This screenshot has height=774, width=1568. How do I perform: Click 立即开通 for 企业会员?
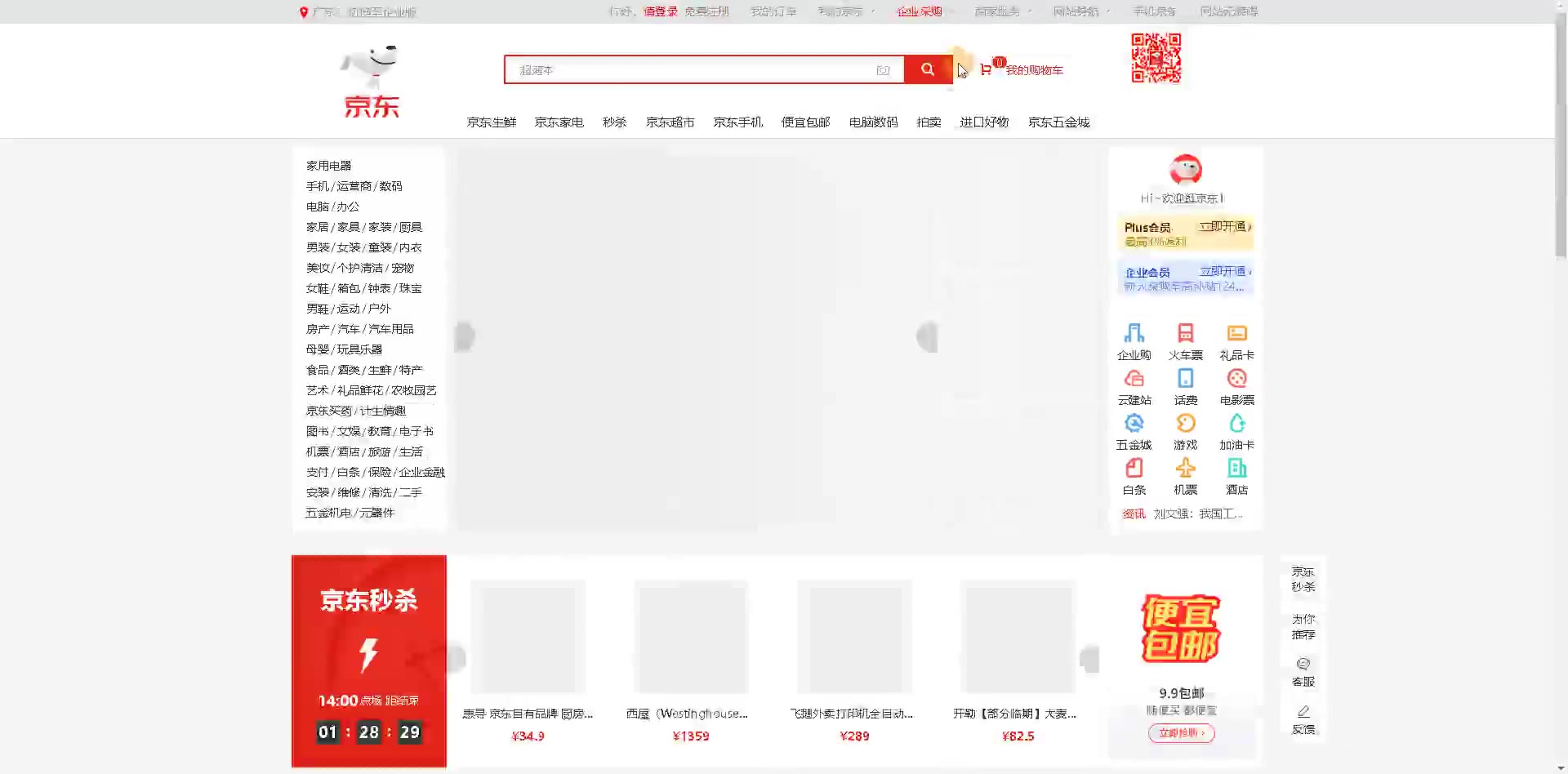(1226, 272)
